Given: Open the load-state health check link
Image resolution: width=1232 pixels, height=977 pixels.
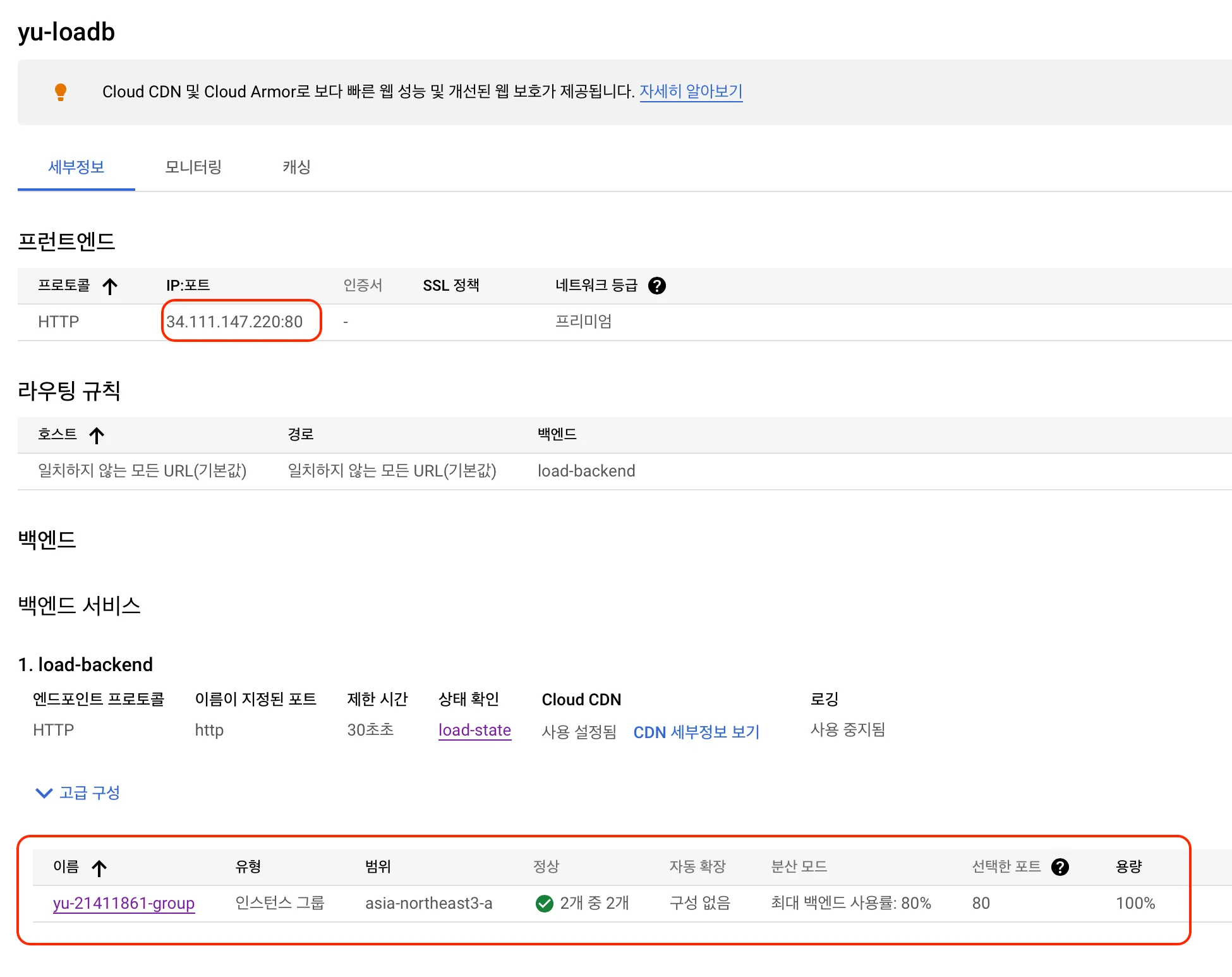Looking at the screenshot, I should pos(474,730).
